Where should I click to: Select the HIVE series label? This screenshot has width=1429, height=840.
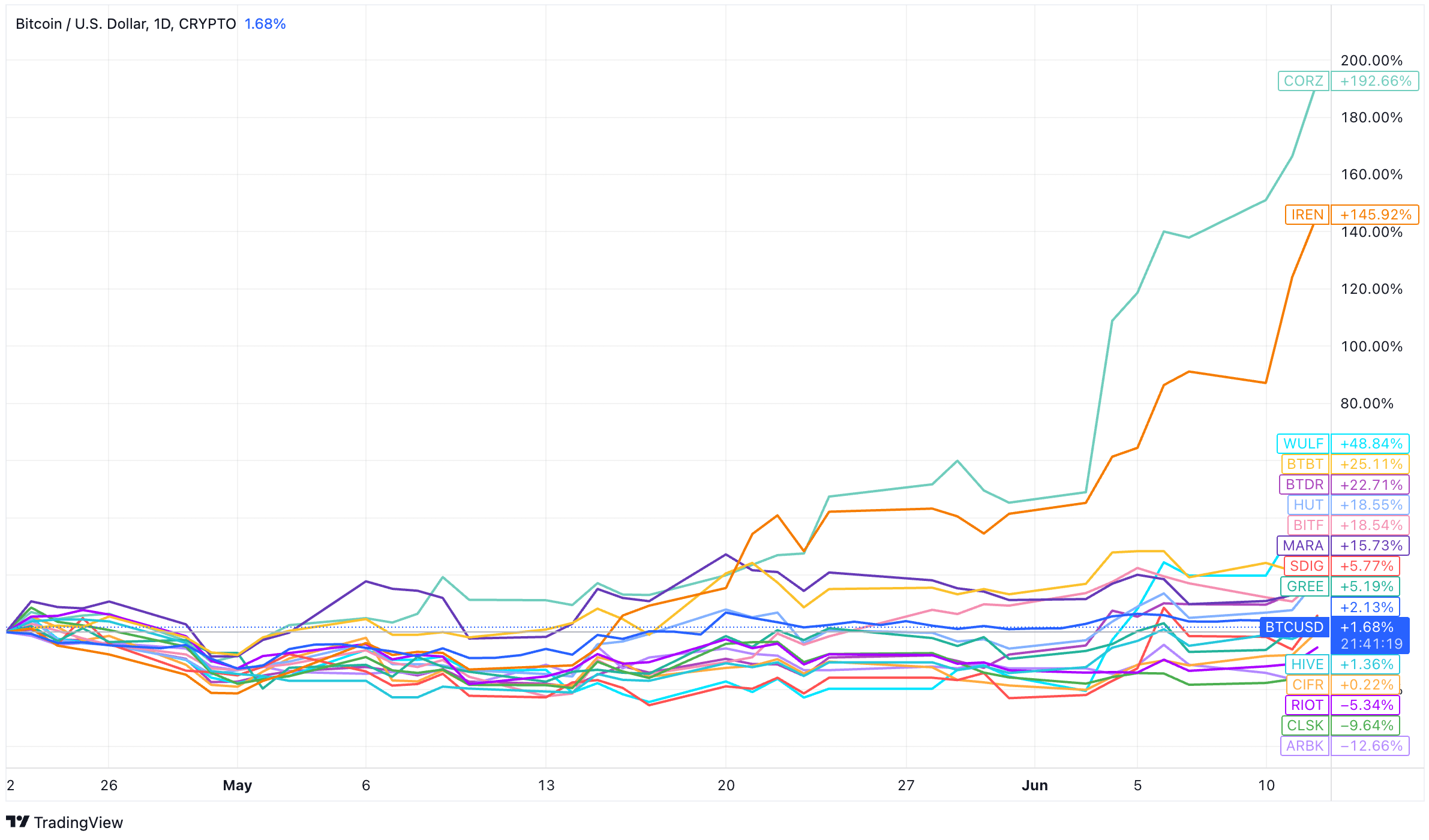(1307, 664)
